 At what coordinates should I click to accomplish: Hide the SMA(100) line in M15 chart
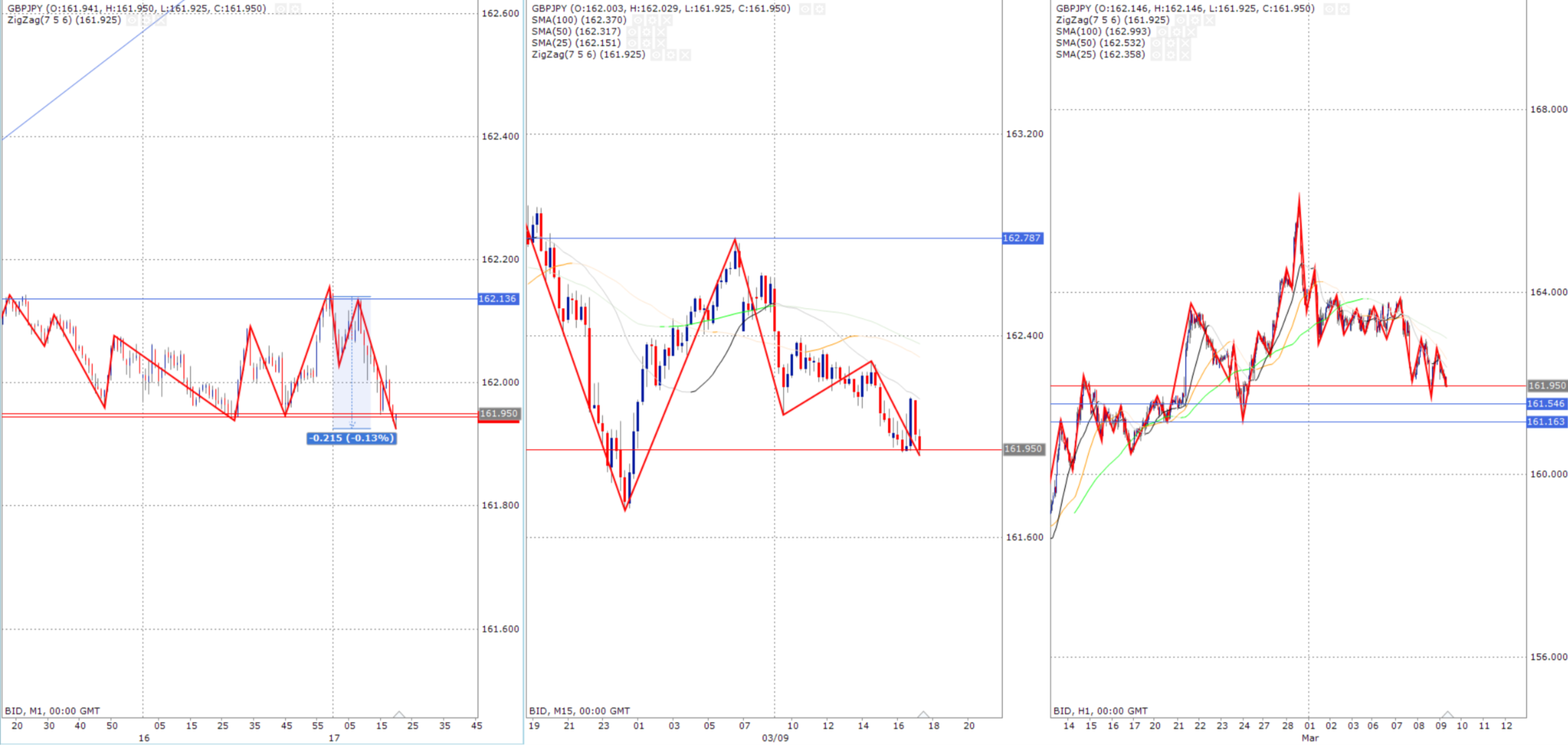pyautogui.click(x=637, y=20)
